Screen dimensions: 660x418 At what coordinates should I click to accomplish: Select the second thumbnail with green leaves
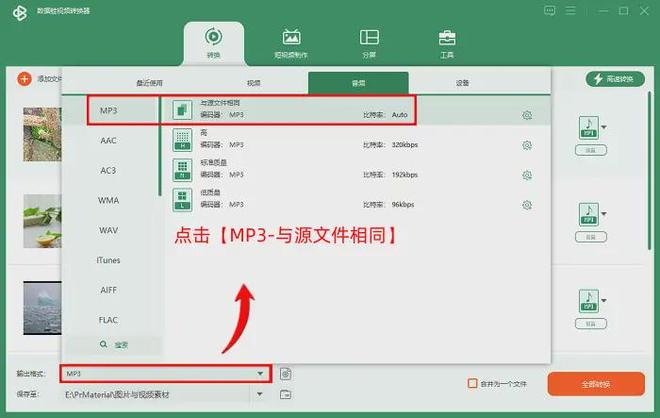42,221
